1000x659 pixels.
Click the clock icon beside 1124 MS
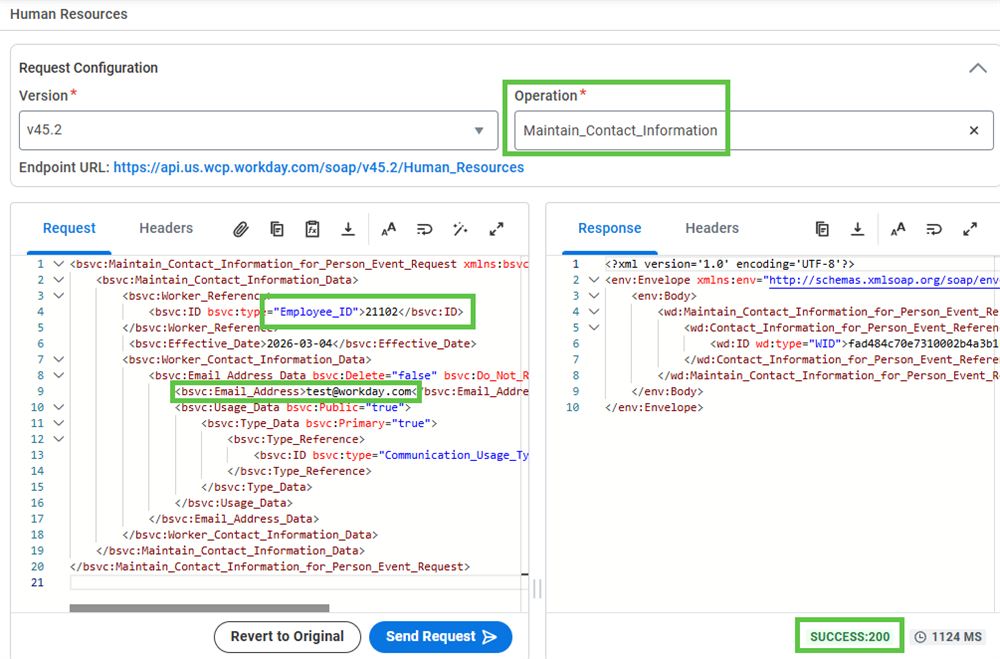click(x=920, y=637)
